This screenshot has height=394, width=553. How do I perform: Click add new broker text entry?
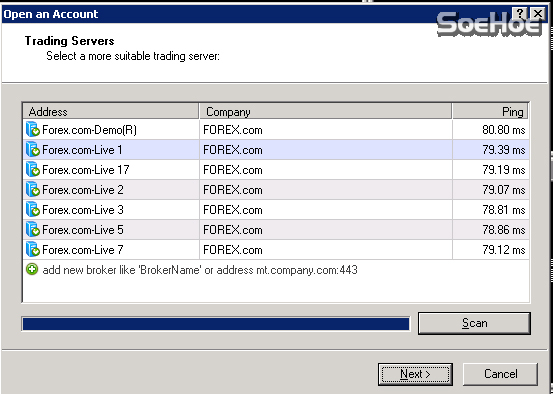click(x=200, y=270)
